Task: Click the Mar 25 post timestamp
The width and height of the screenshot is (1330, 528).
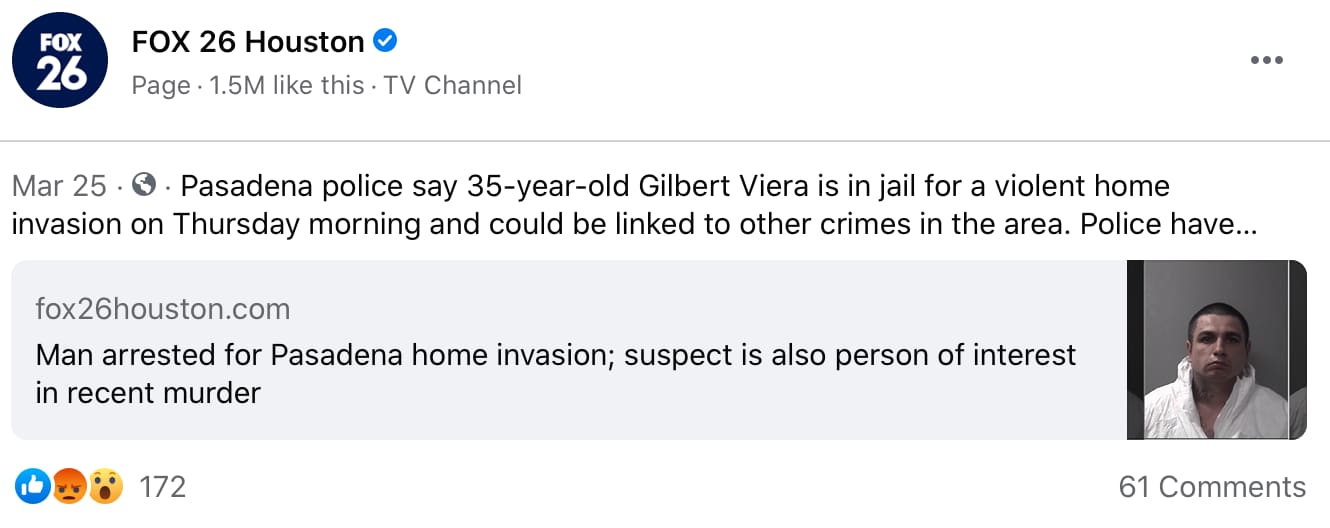Action: pos(59,186)
